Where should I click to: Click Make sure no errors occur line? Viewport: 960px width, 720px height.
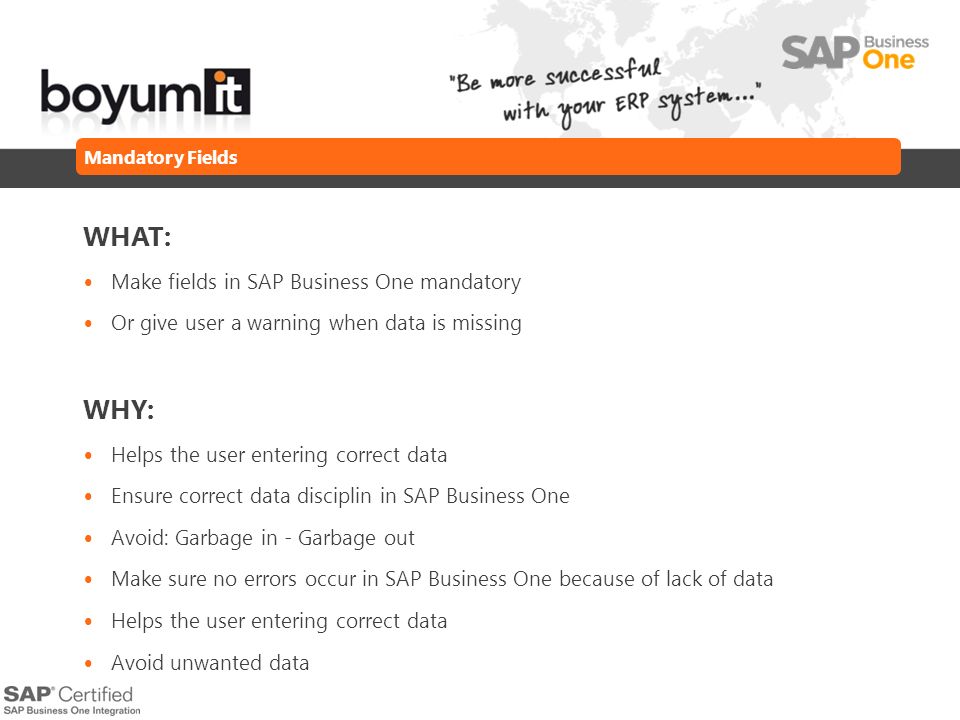(x=442, y=579)
